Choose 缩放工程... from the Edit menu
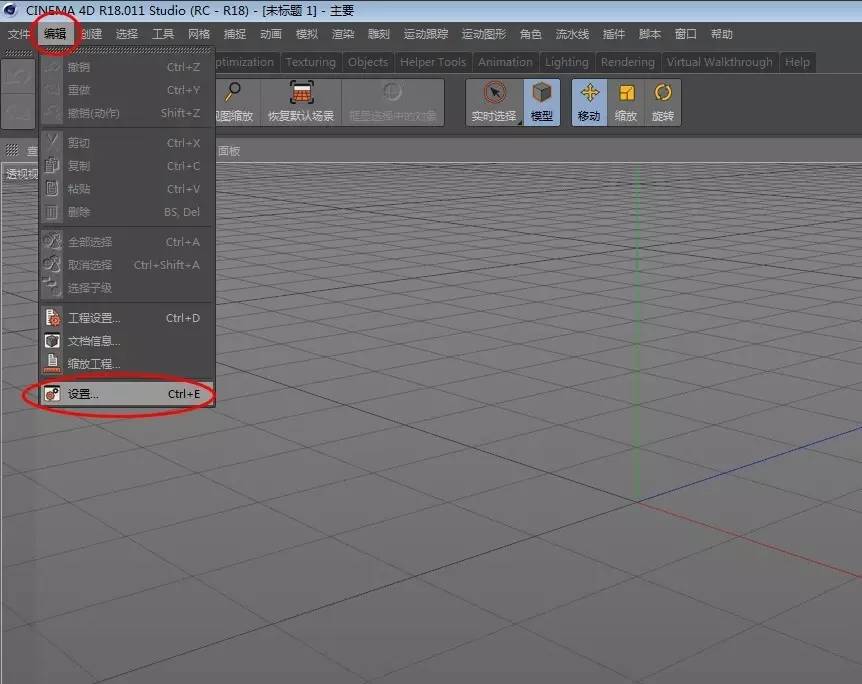862x684 pixels. point(127,363)
